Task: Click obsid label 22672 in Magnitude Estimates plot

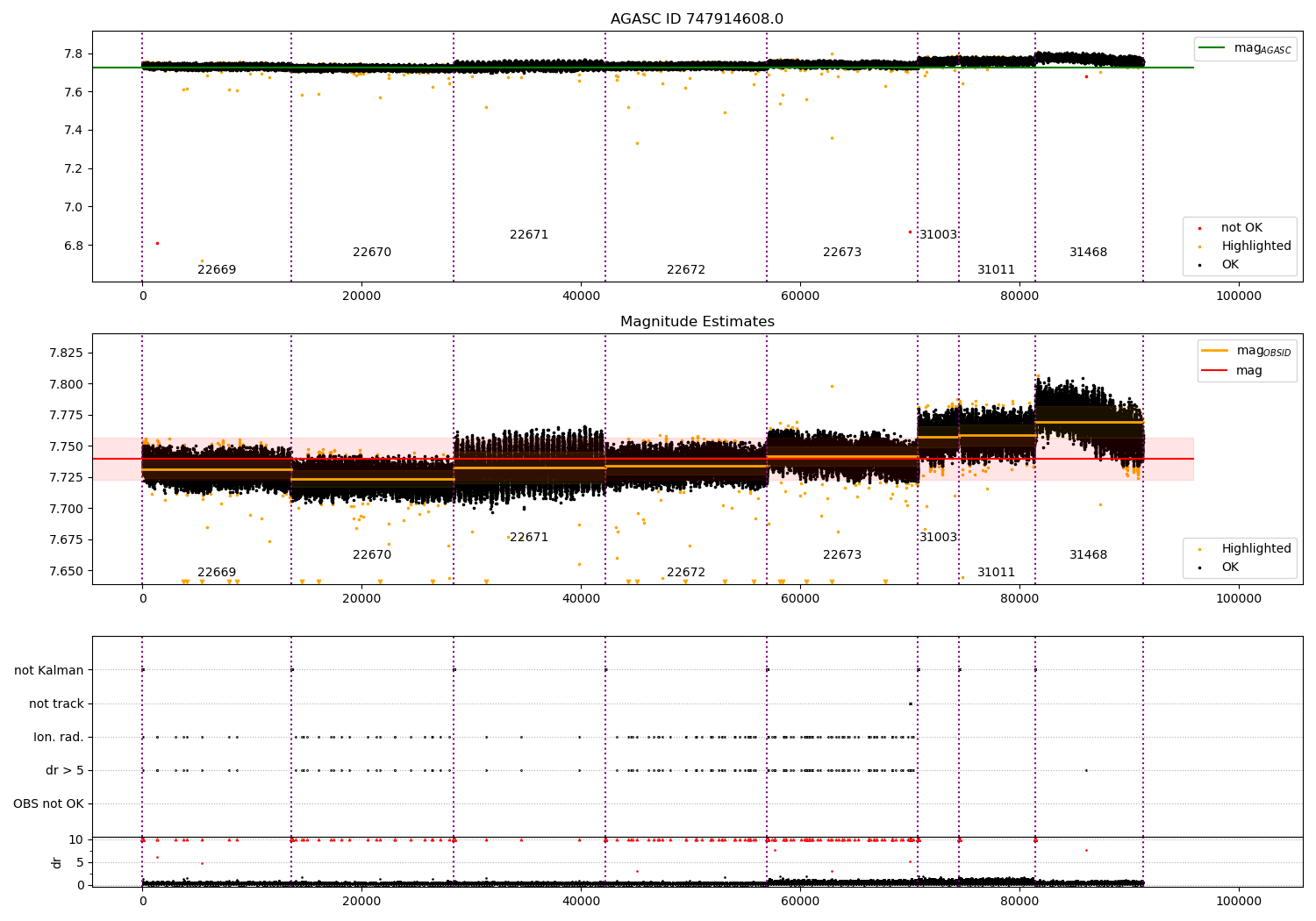Action: [x=686, y=573]
